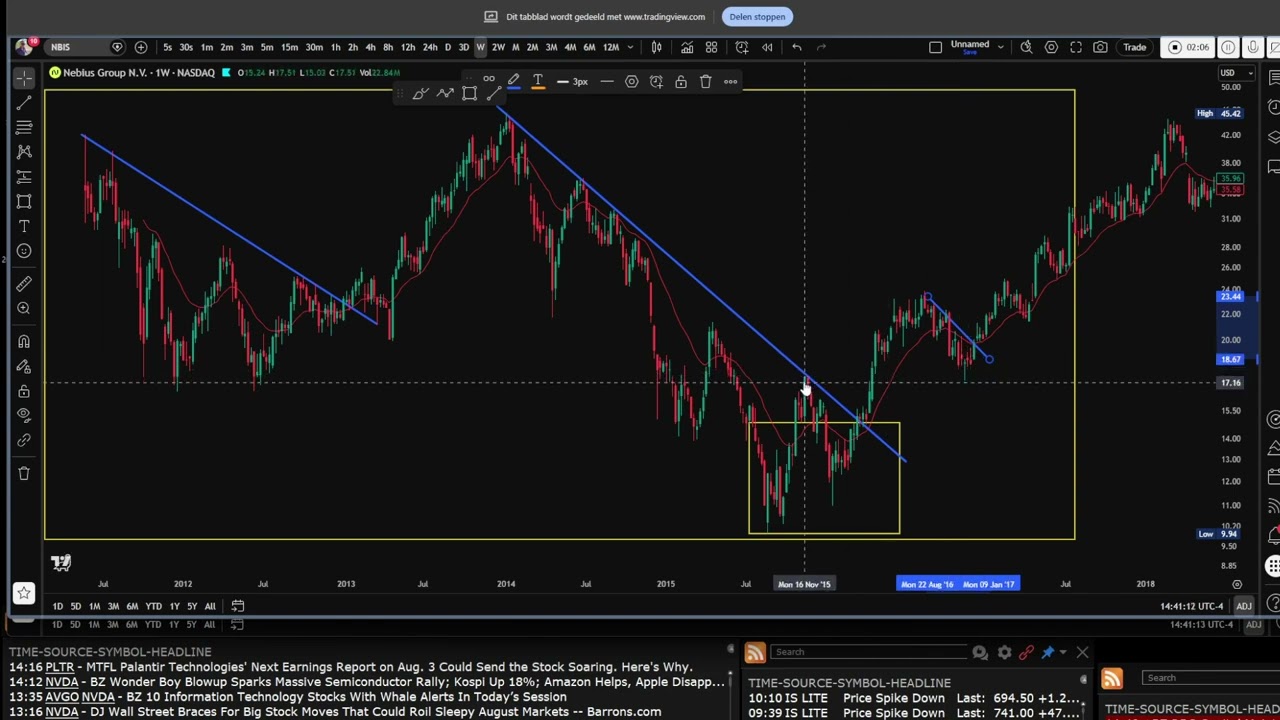Take a chart snapshot with camera icon
Viewport: 1280px width, 720px height.
click(1100, 47)
